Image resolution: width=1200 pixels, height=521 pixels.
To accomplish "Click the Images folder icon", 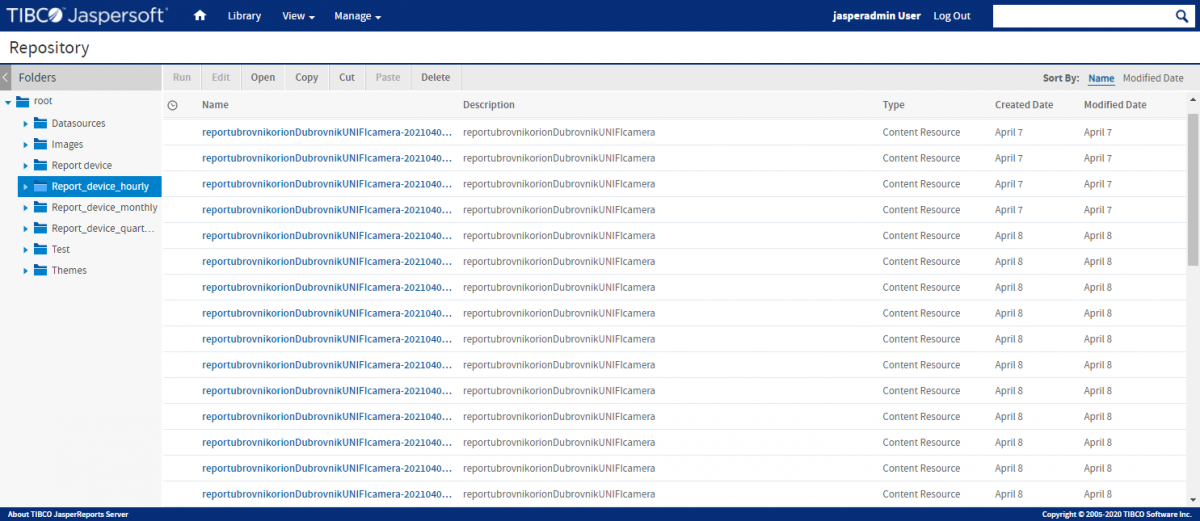I will (x=41, y=144).
